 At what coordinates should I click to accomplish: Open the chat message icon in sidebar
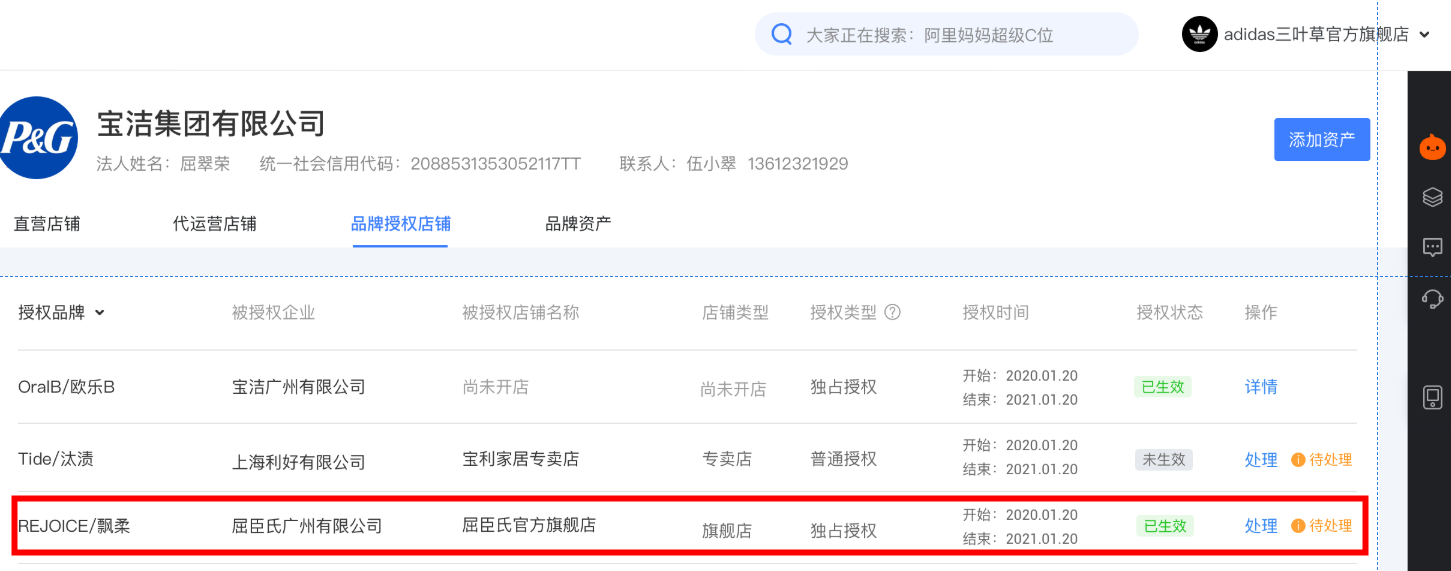pos(1432,247)
